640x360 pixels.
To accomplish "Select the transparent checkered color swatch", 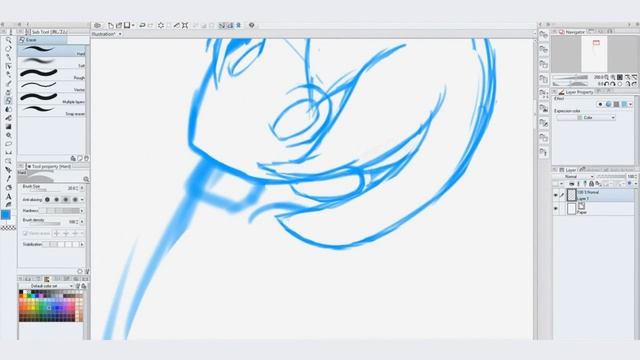I will [8, 228].
